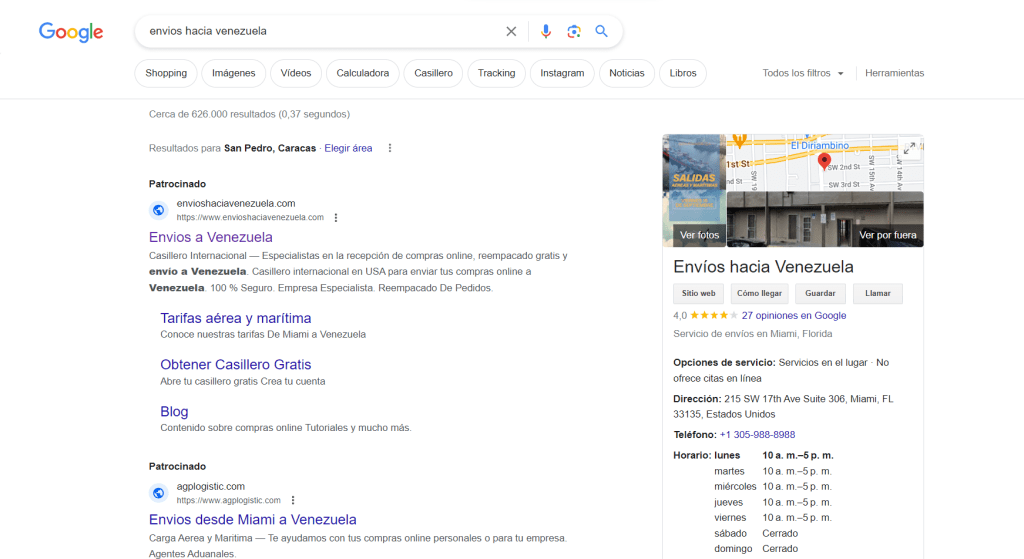Switch to the Noticias filter
Viewport: 1024px width, 559px height.
626,73
